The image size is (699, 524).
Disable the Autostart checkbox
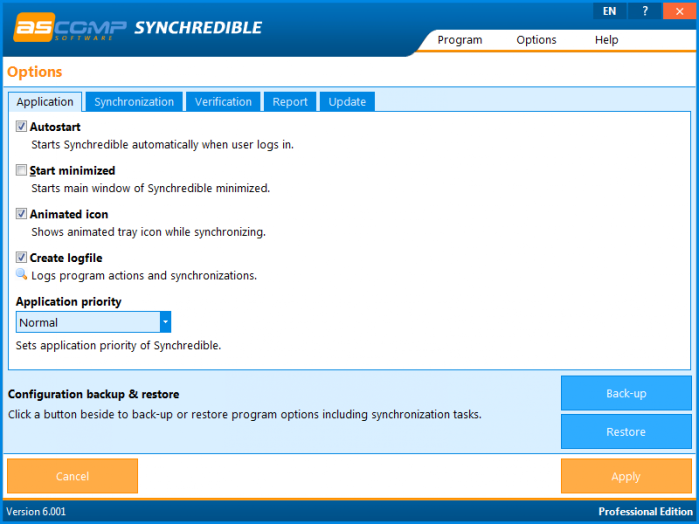click(21, 126)
